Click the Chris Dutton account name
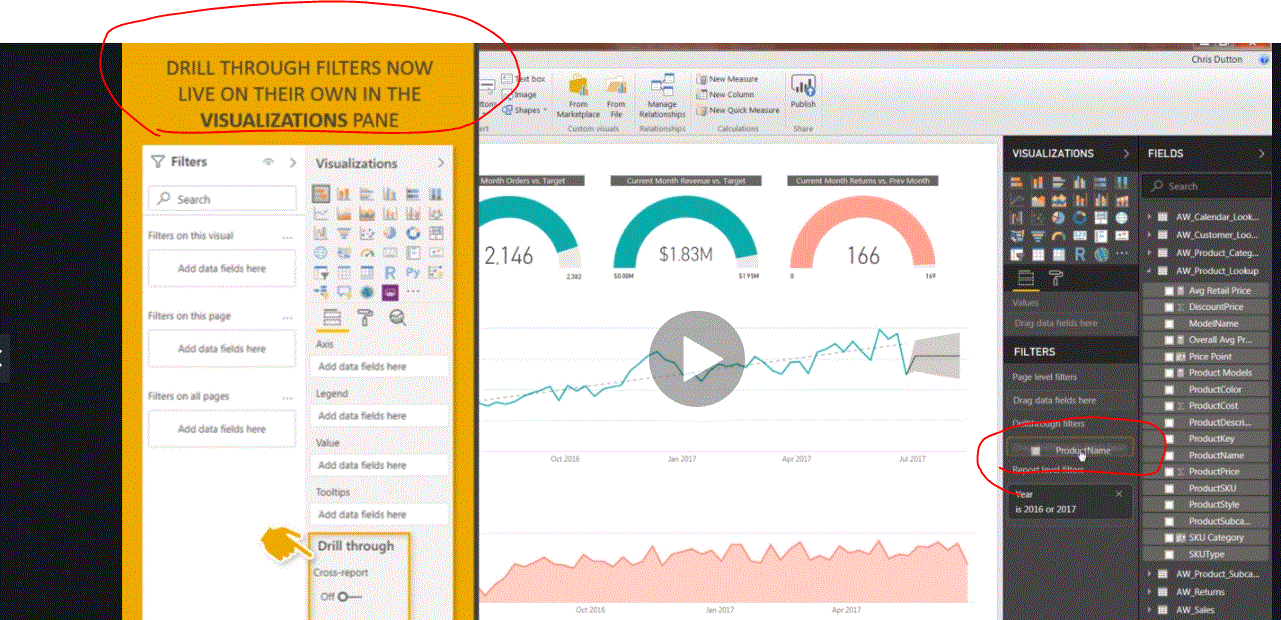Viewport: 1281px width, 620px height. click(x=1216, y=59)
